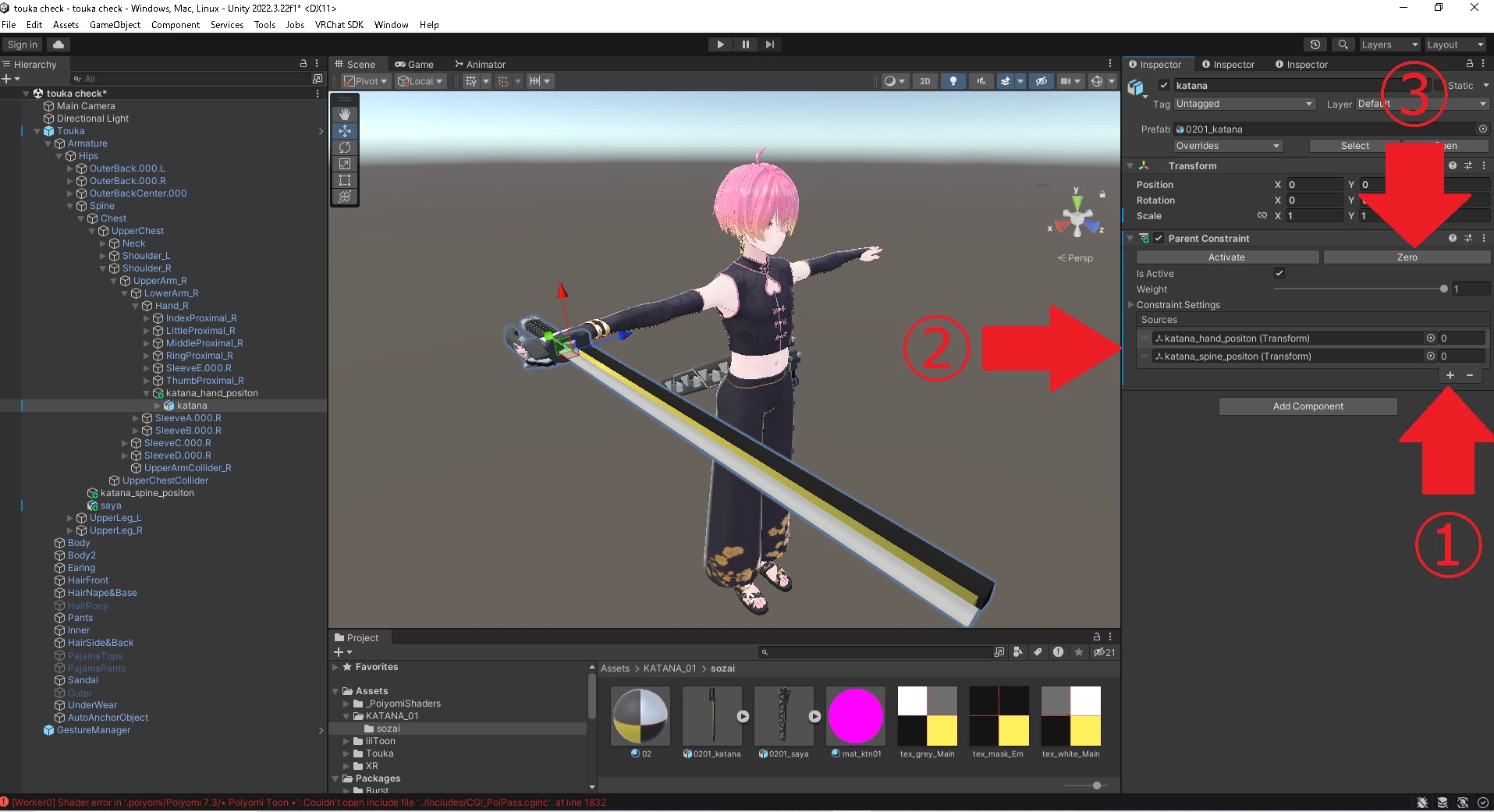
Task: Switch to the Game tab
Action: pos(414,65)
